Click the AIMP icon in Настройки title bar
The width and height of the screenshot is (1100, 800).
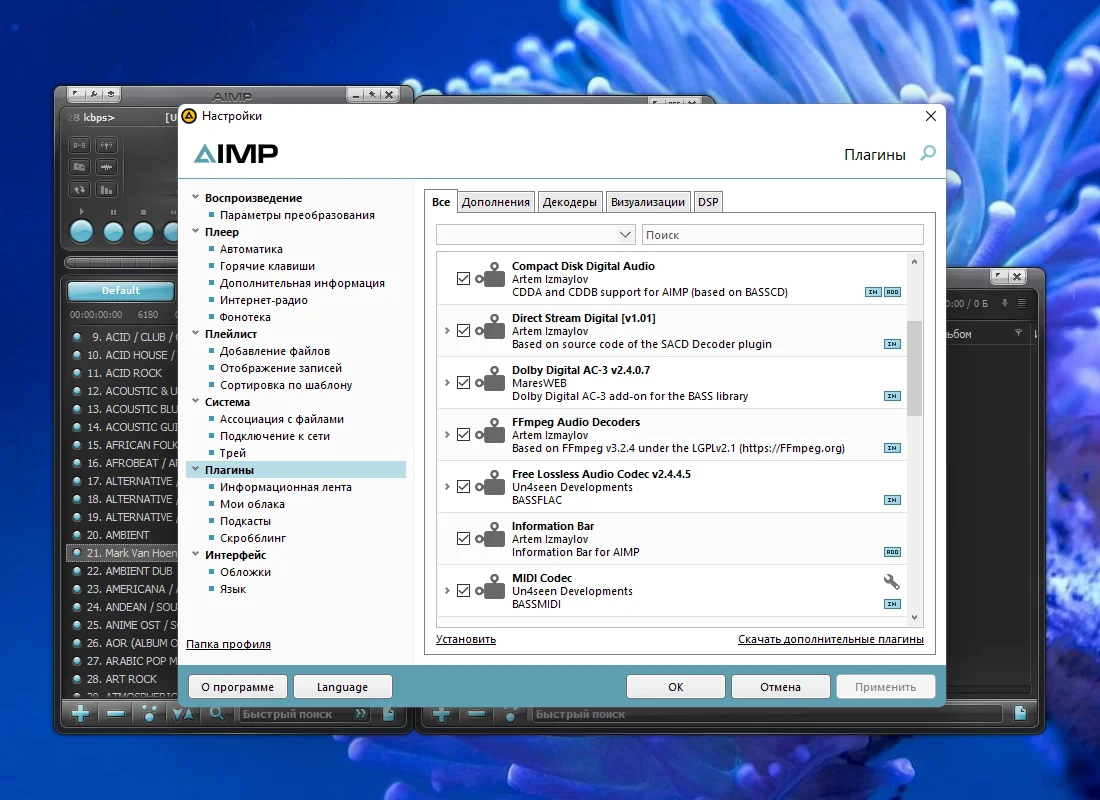click(x=189, y=116)
